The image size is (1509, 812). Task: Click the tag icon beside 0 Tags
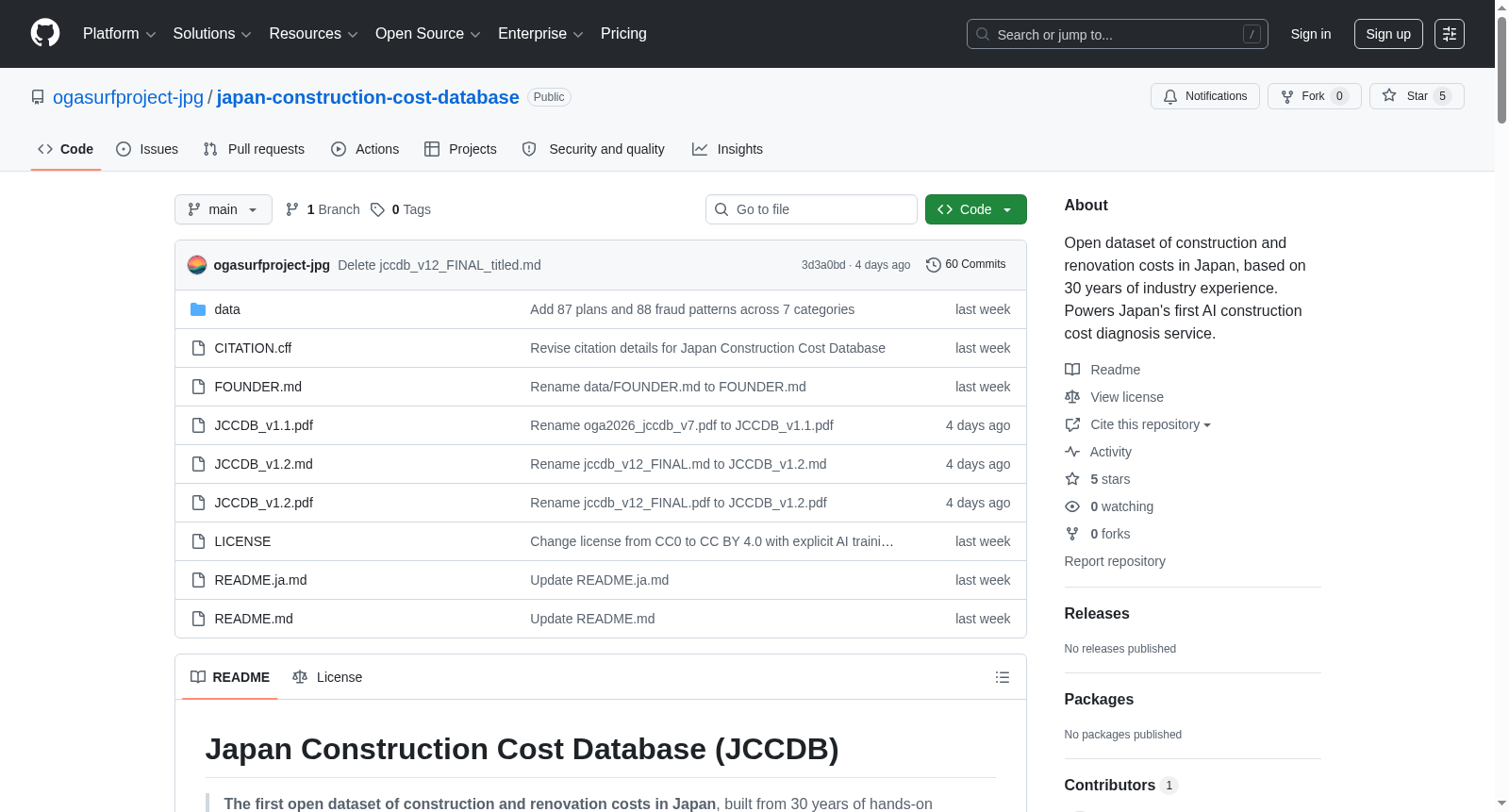[377, 209]
